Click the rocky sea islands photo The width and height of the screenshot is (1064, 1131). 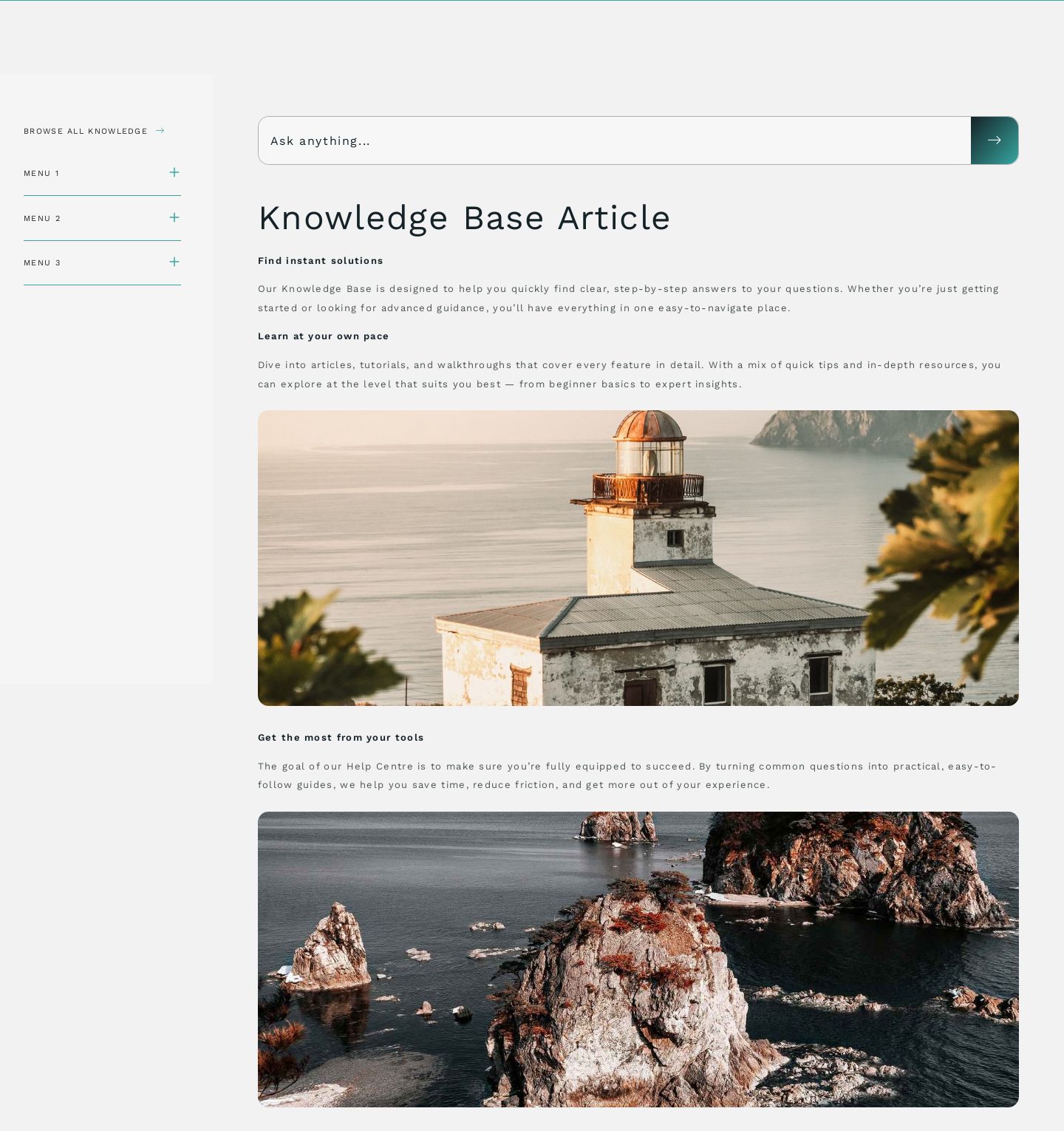(x=638, y=959)
